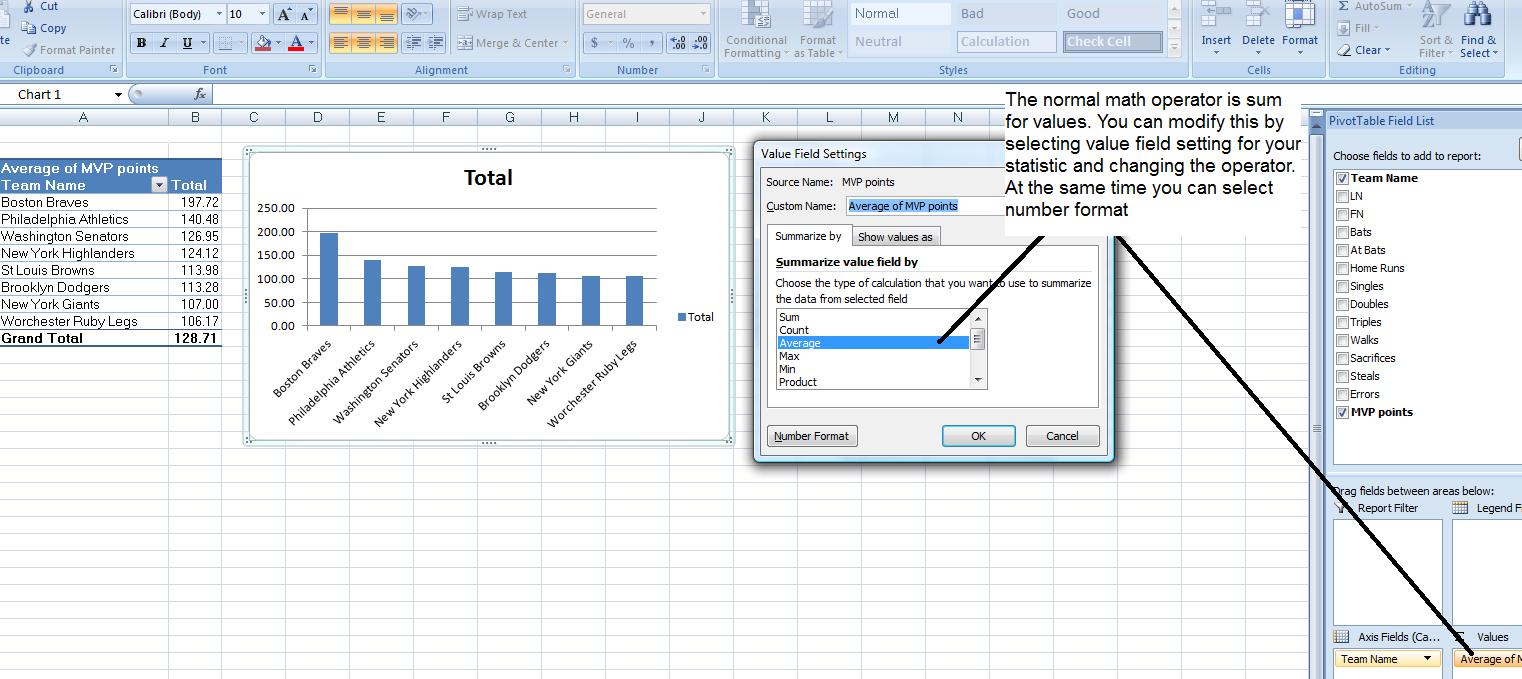This screenshot has width=1522, height=679.
Task: Open the font name dropdown
Action: click(x=218, y=14)
